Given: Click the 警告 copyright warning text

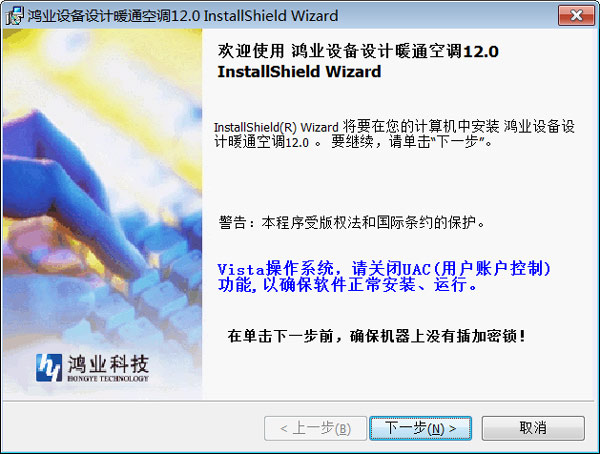Looking at the screenshot, I should coord(352,222).
